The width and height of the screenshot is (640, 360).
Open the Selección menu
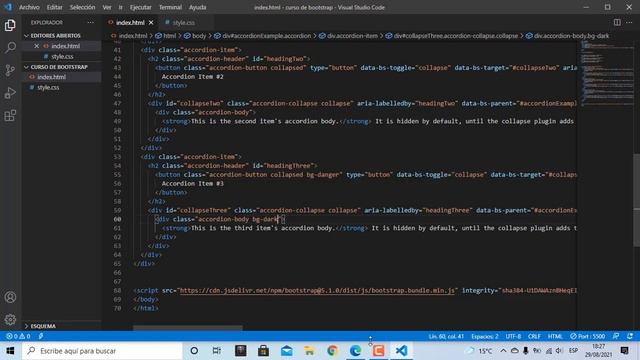(82, 7)
